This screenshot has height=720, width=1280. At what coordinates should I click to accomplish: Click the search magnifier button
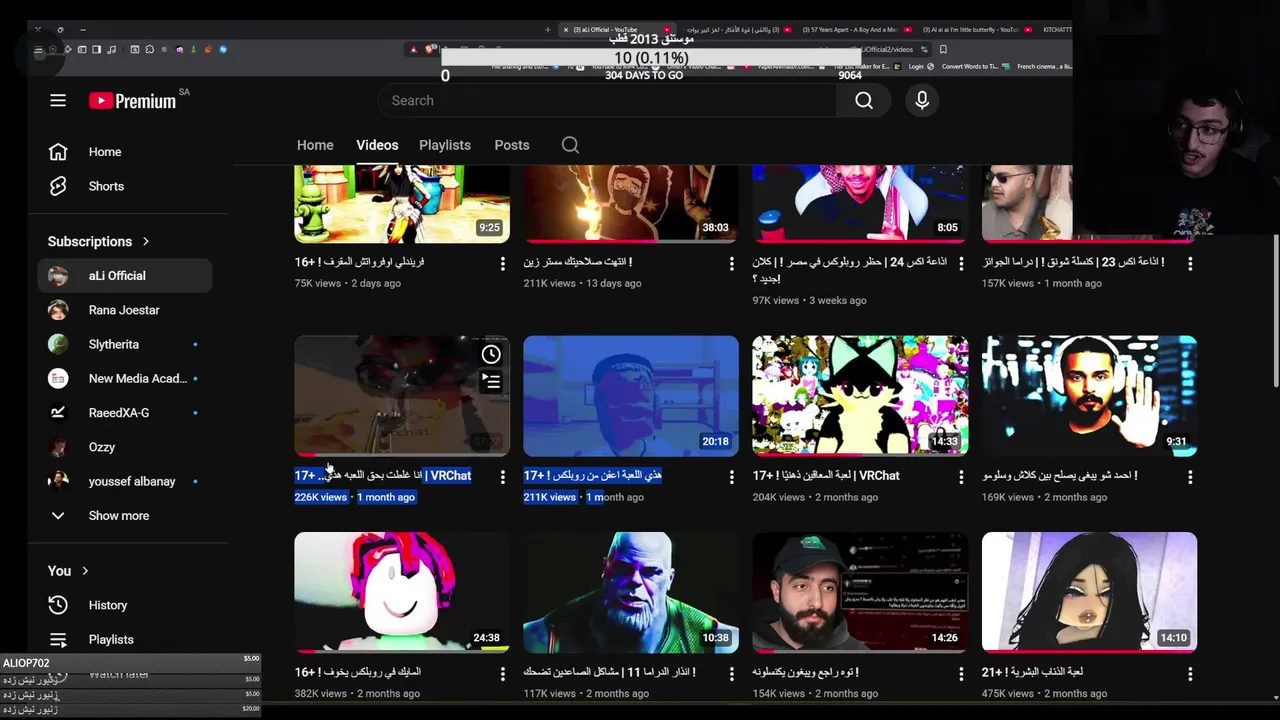click(864, 100)
